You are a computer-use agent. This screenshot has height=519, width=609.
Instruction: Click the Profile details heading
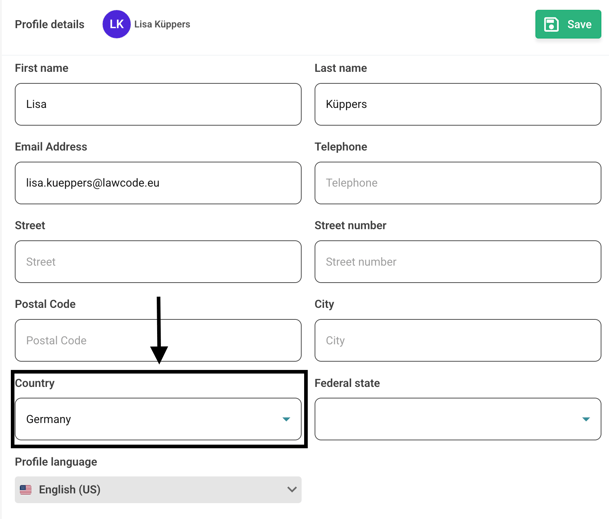pyautogui.click(x=49, y=24)
